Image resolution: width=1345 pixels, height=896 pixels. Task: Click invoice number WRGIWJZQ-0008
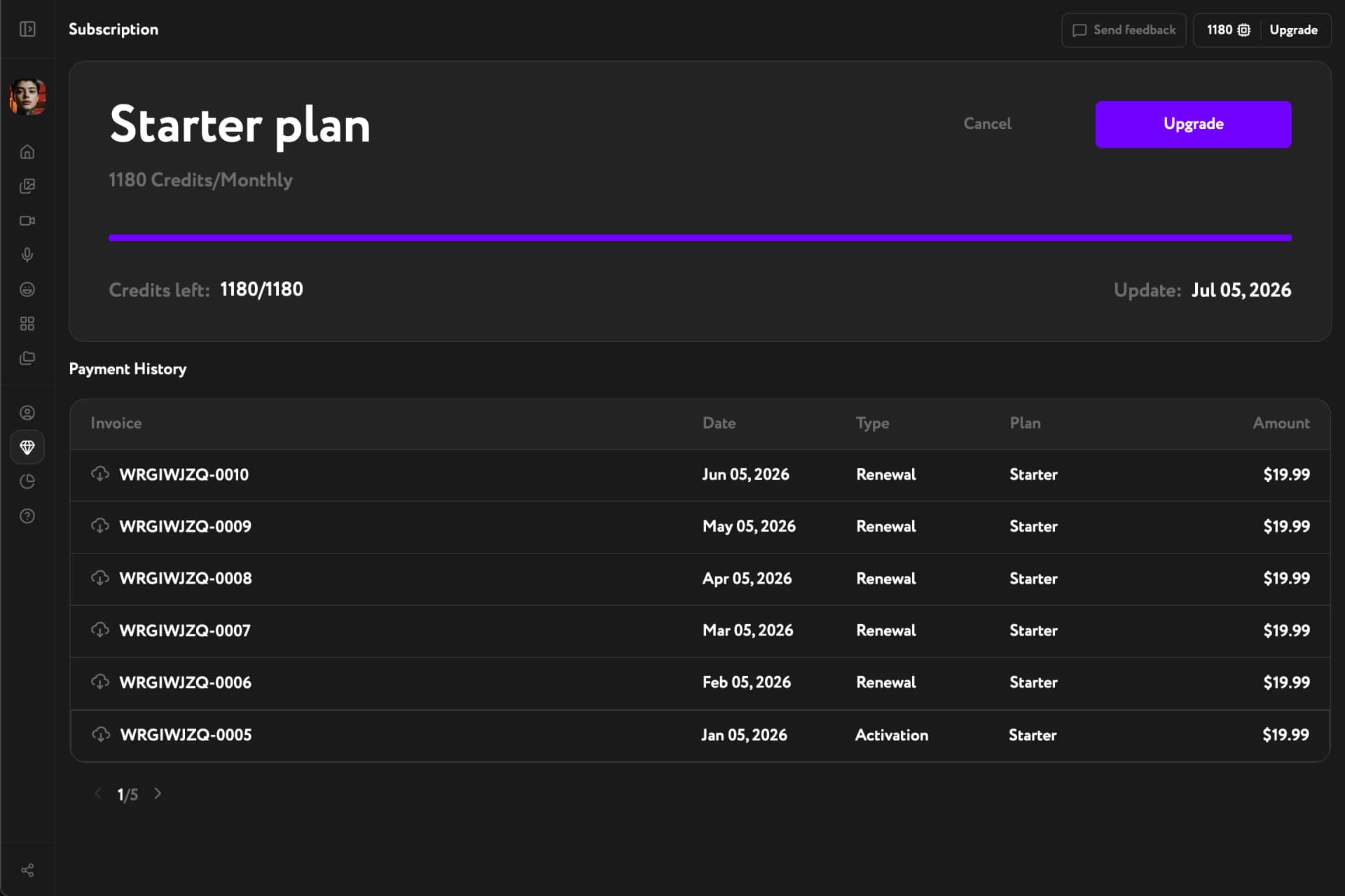[186, 578]
